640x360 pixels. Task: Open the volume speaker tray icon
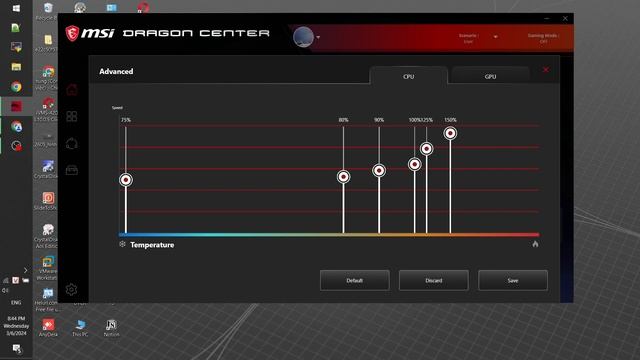coord(5,291)
